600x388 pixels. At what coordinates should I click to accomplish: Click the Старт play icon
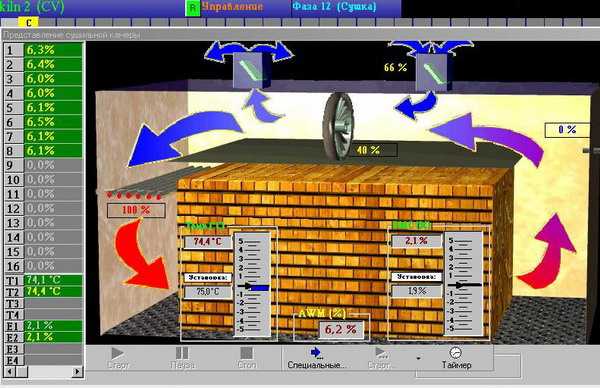[x=117, y=353]
